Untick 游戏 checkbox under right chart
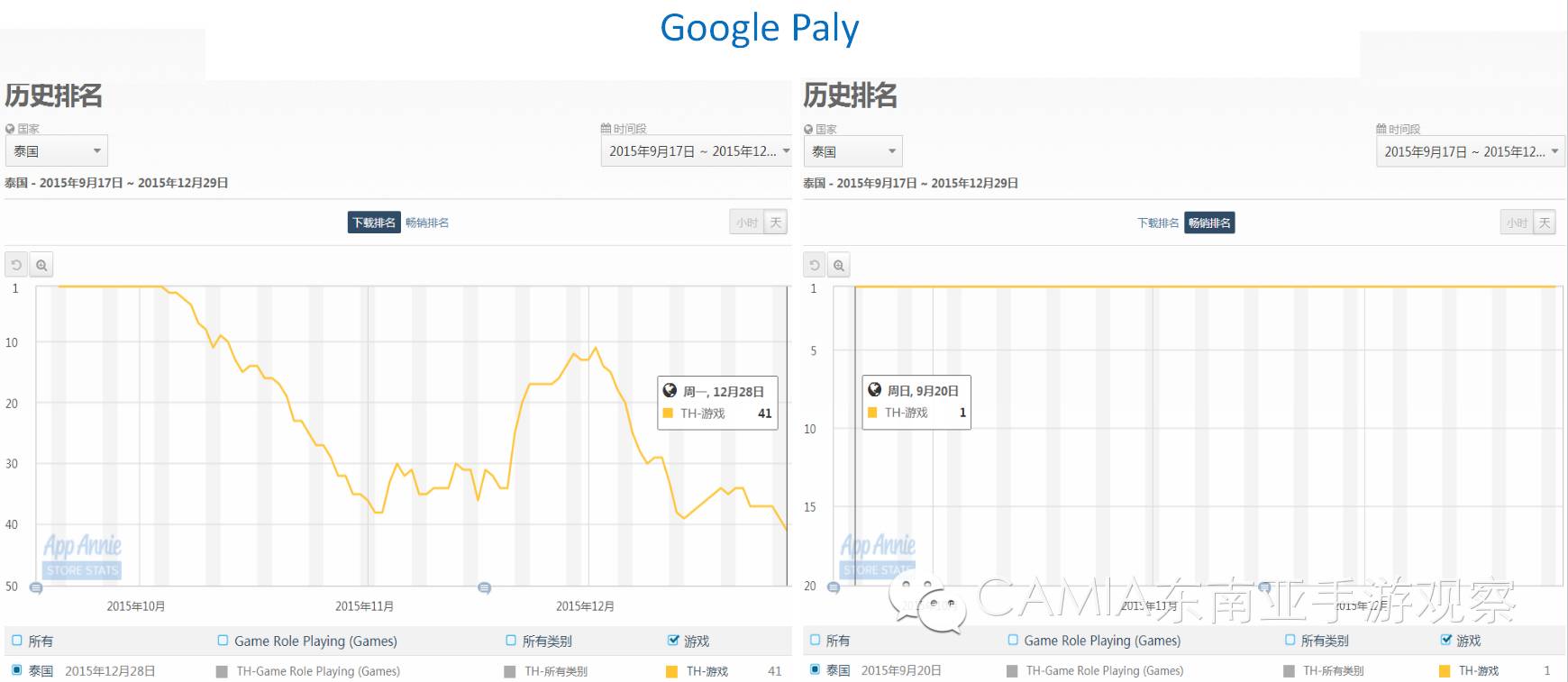This screenshot has width=1568, height=682. tap(1446, 640)
